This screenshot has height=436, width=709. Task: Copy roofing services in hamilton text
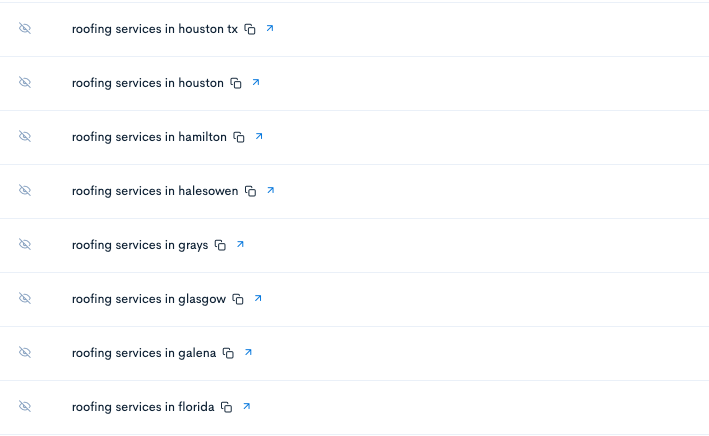239,137
